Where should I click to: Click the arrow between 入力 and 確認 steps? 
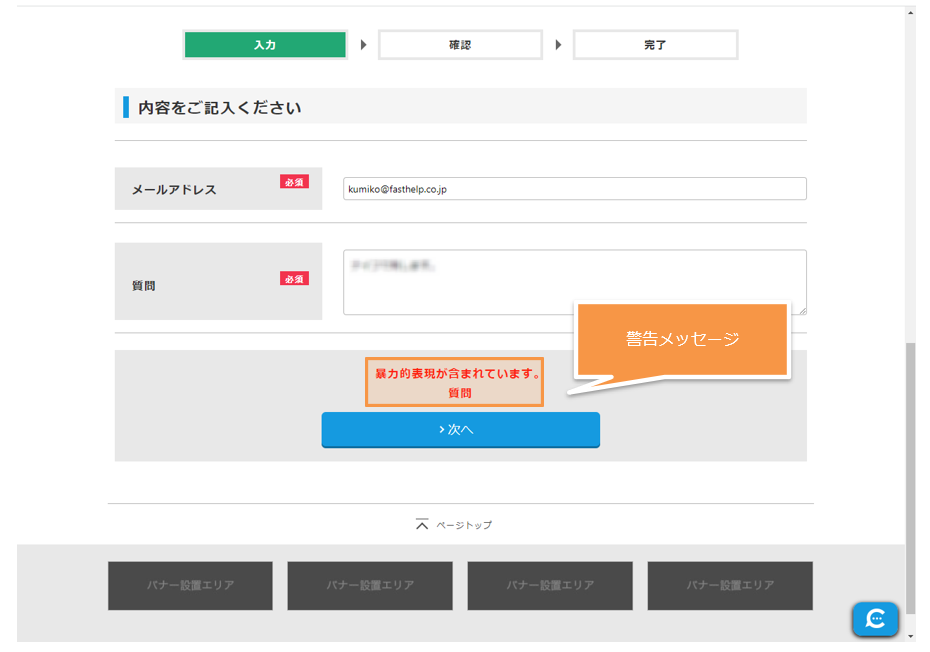click(363, 45)
